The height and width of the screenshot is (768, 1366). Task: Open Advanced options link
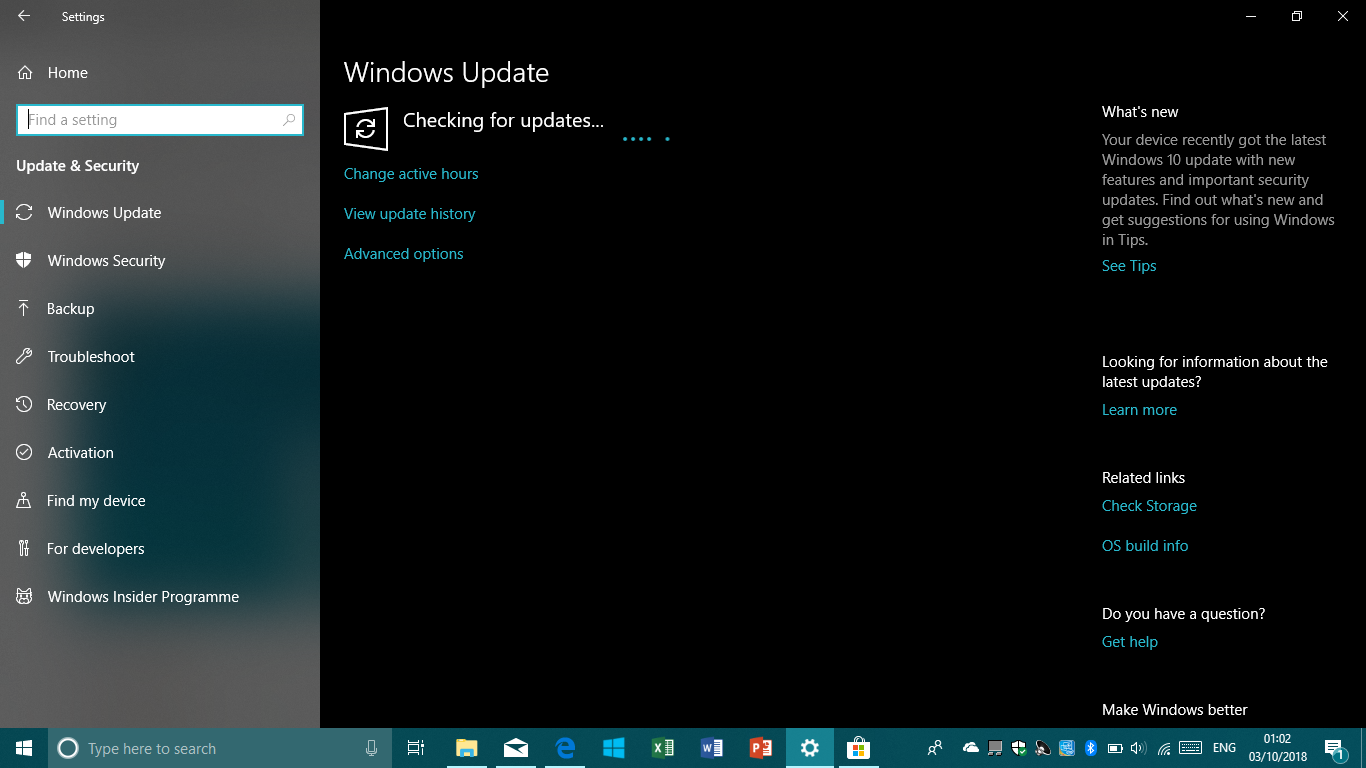403,254
